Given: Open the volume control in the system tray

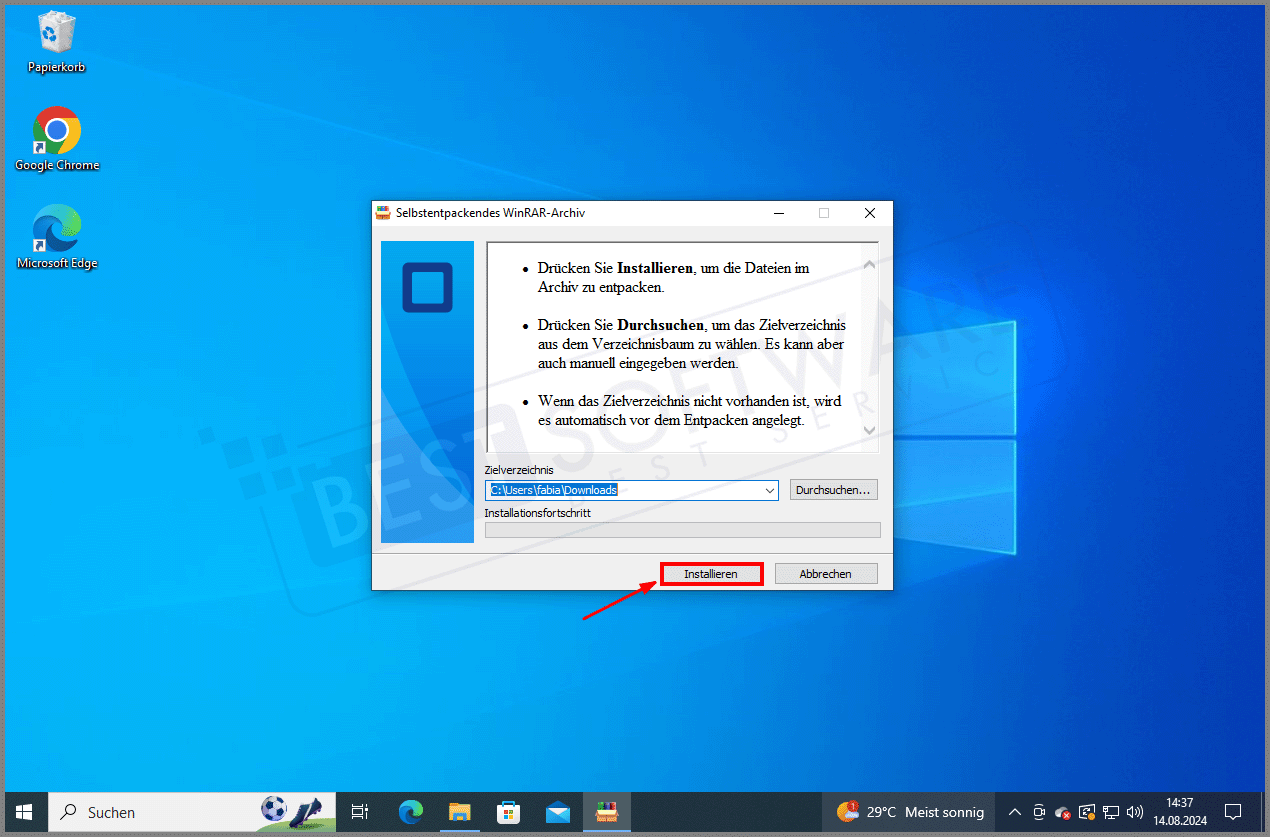Looking at the screenshot, I should 1135,812.
